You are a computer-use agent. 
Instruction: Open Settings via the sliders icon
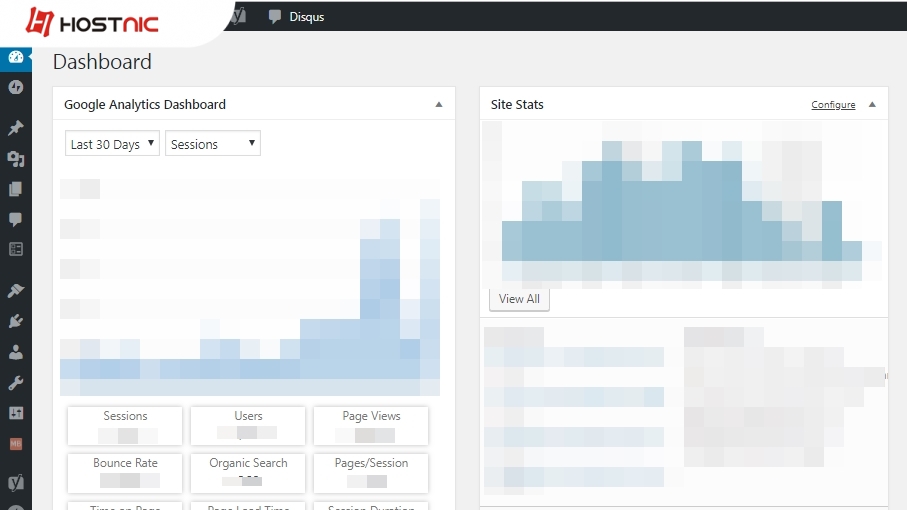(16, 413)
